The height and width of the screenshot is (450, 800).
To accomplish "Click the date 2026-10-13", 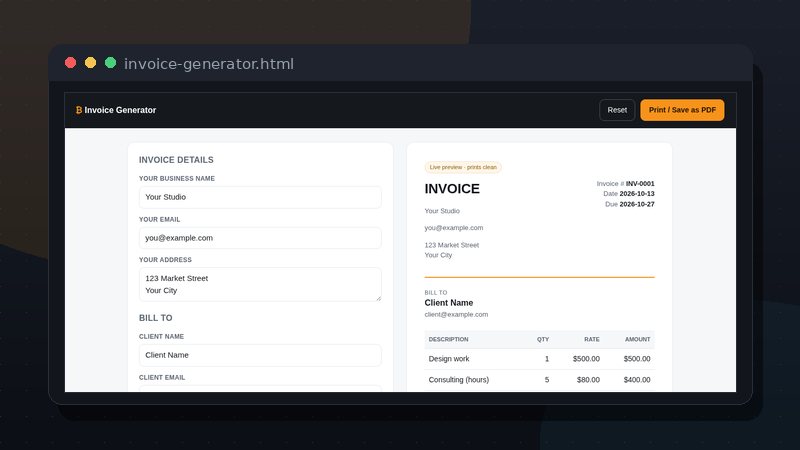I will [x=637, y=194].
